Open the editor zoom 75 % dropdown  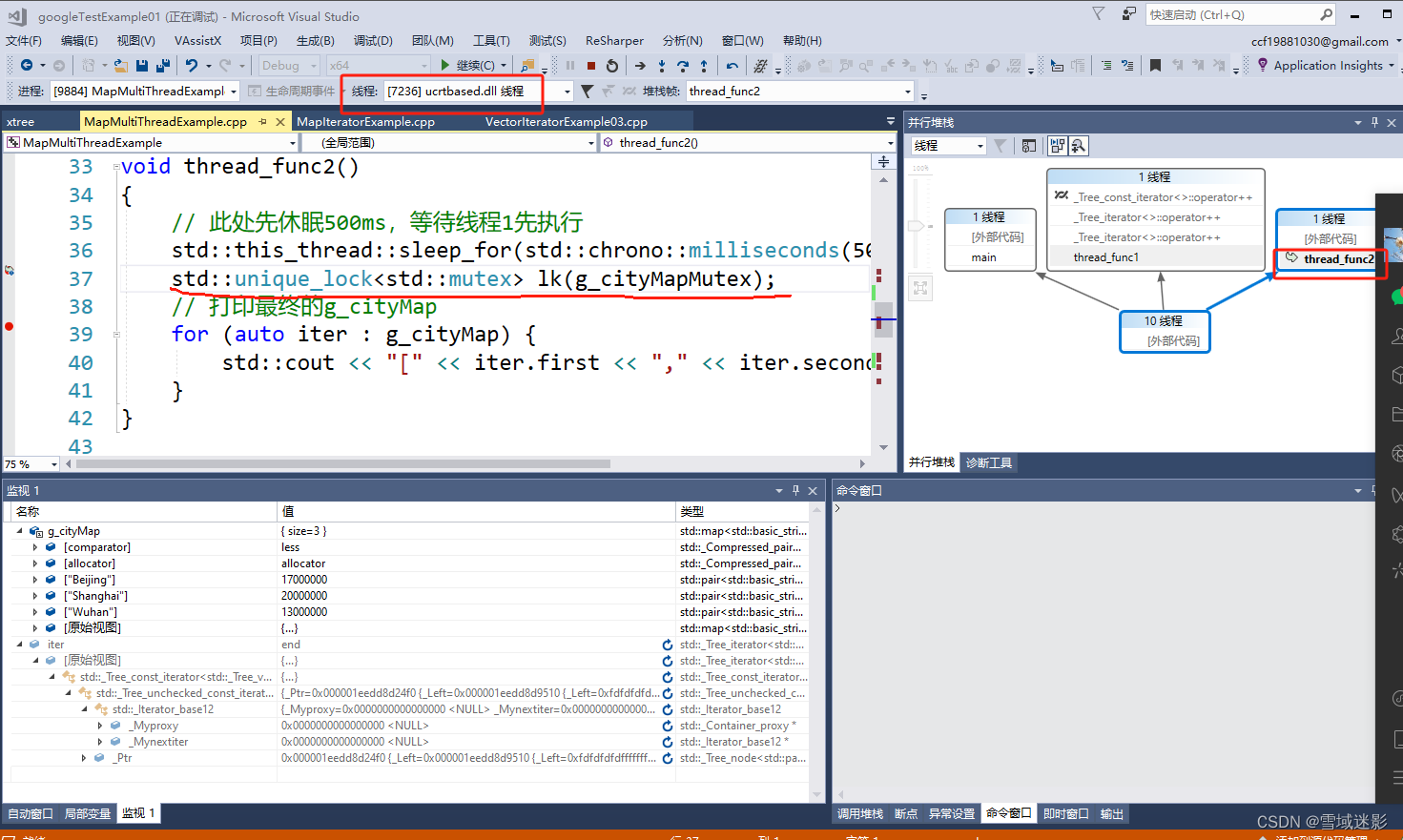click(31, 464)
